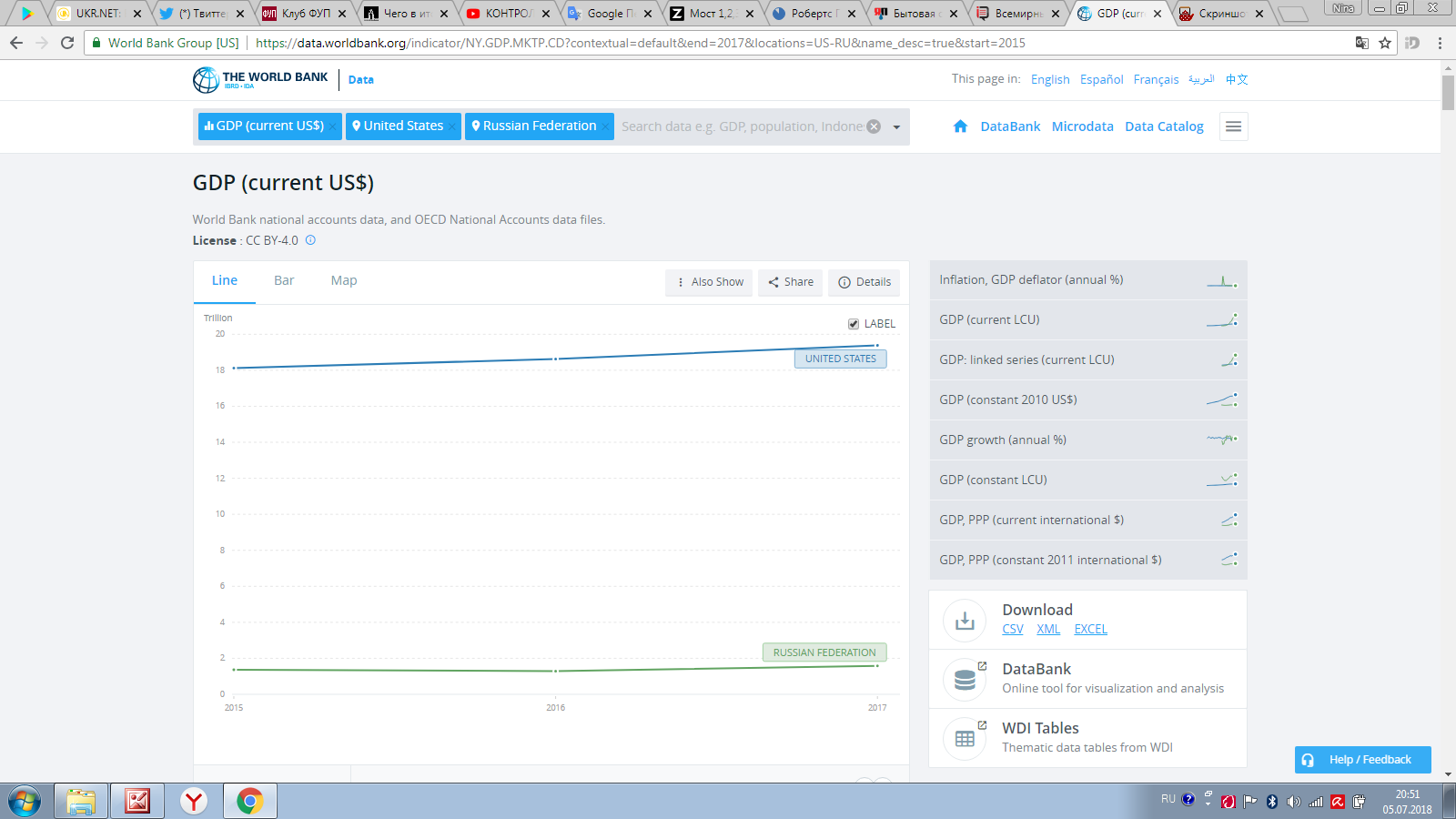1456x819 pixels.
Task: Open GDP growth (annual %) indicator
Action: [1088, 440]
